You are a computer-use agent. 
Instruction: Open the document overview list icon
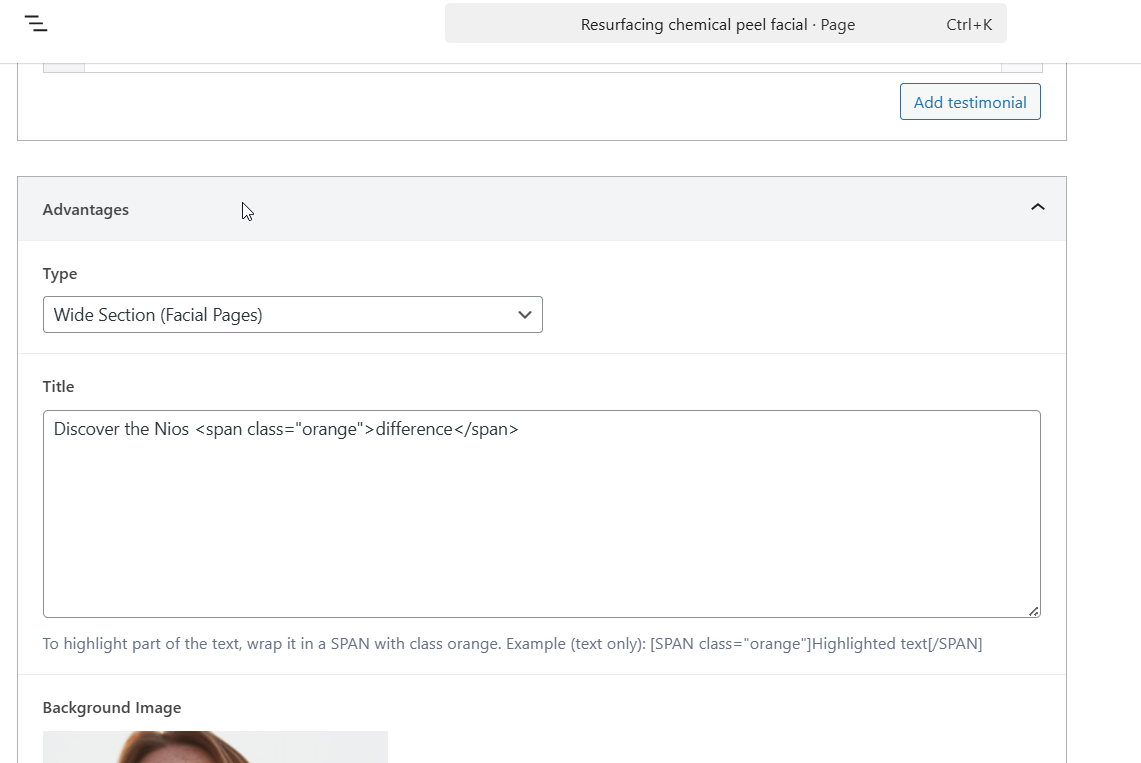tap(36, 24)
